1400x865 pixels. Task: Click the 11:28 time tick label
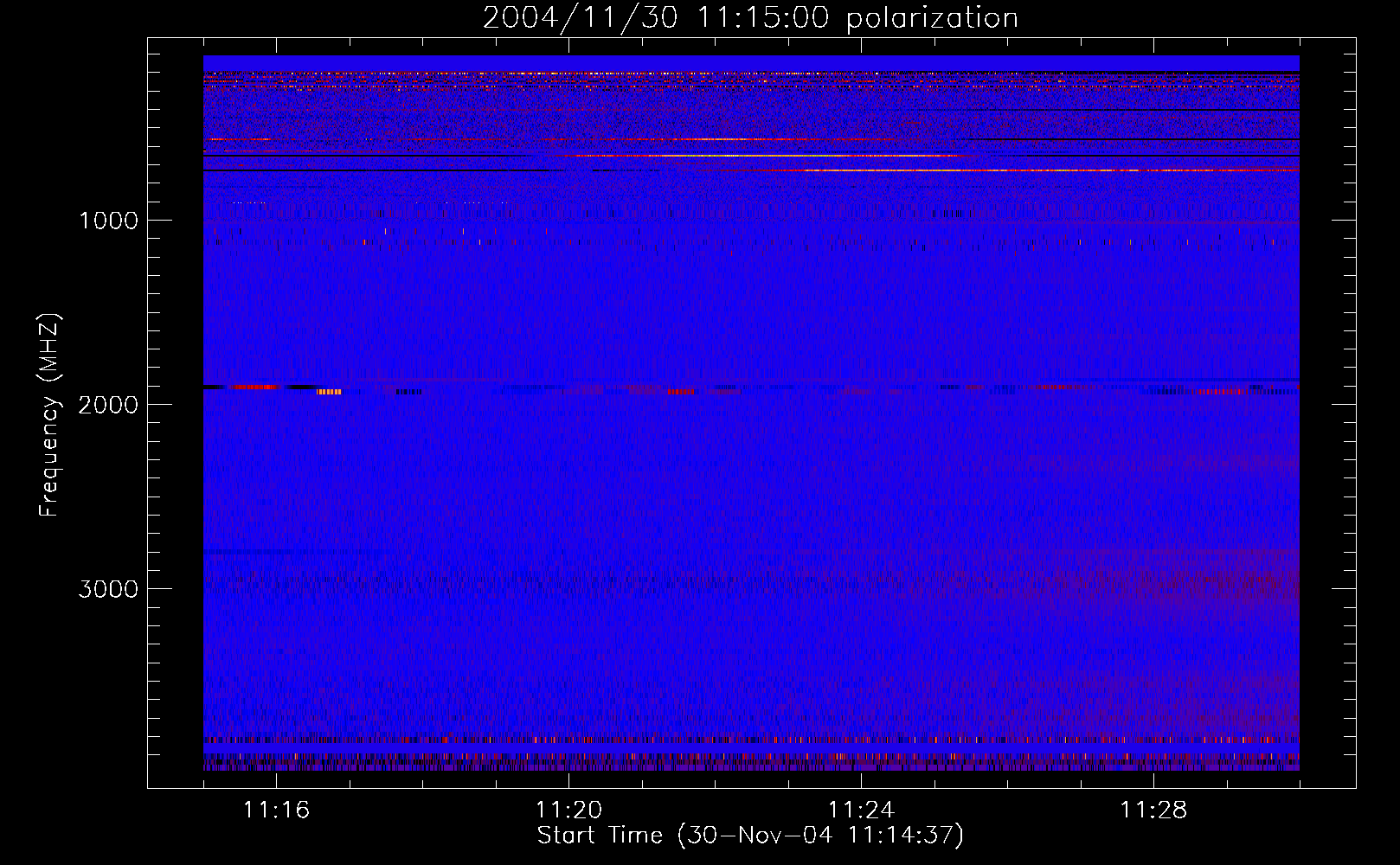[x=1153, y=810]
